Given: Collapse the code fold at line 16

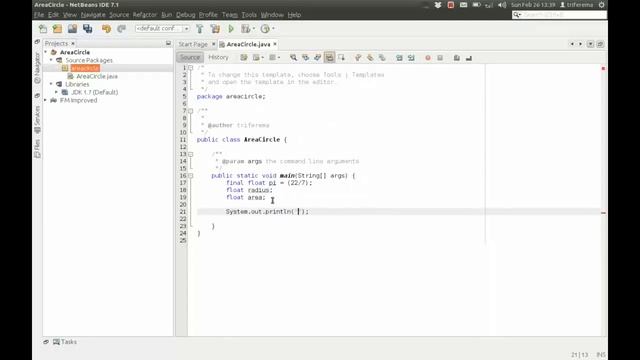Looking at the screenshot, I should (190, 176).
